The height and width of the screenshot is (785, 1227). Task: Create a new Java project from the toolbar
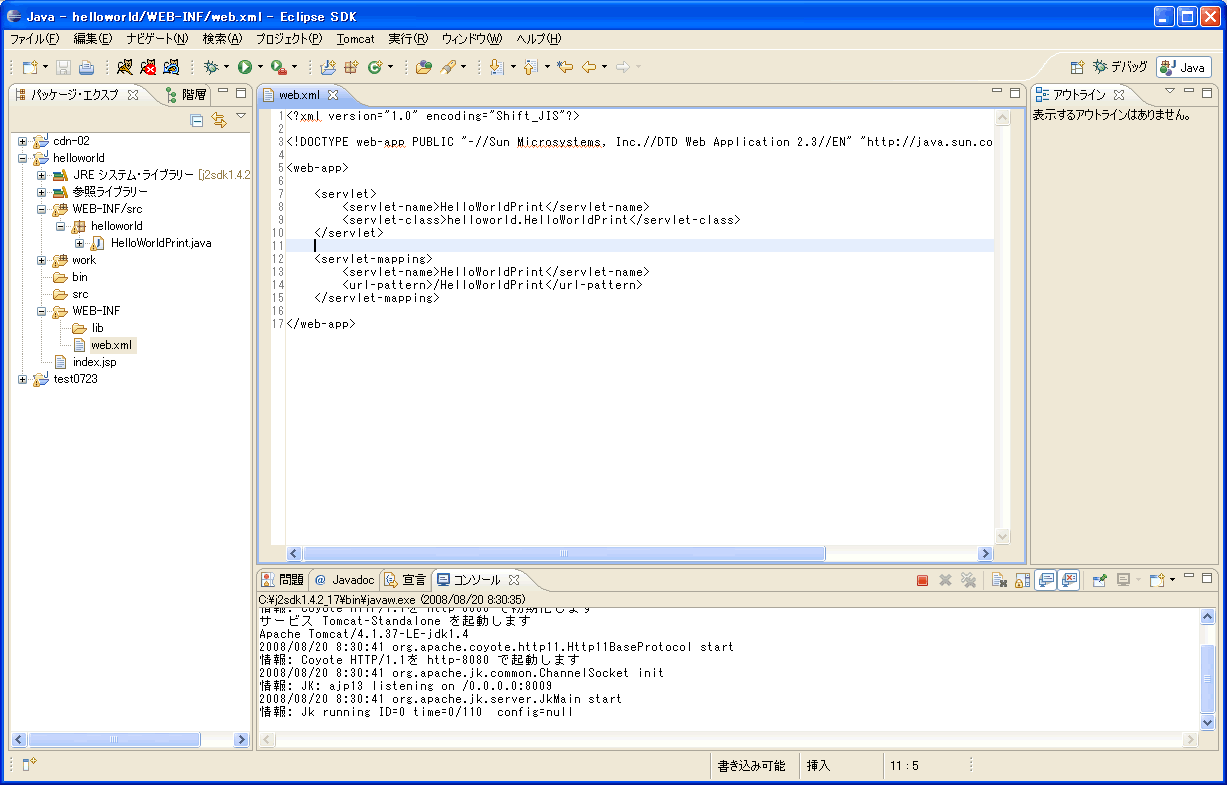click(328, 67)
